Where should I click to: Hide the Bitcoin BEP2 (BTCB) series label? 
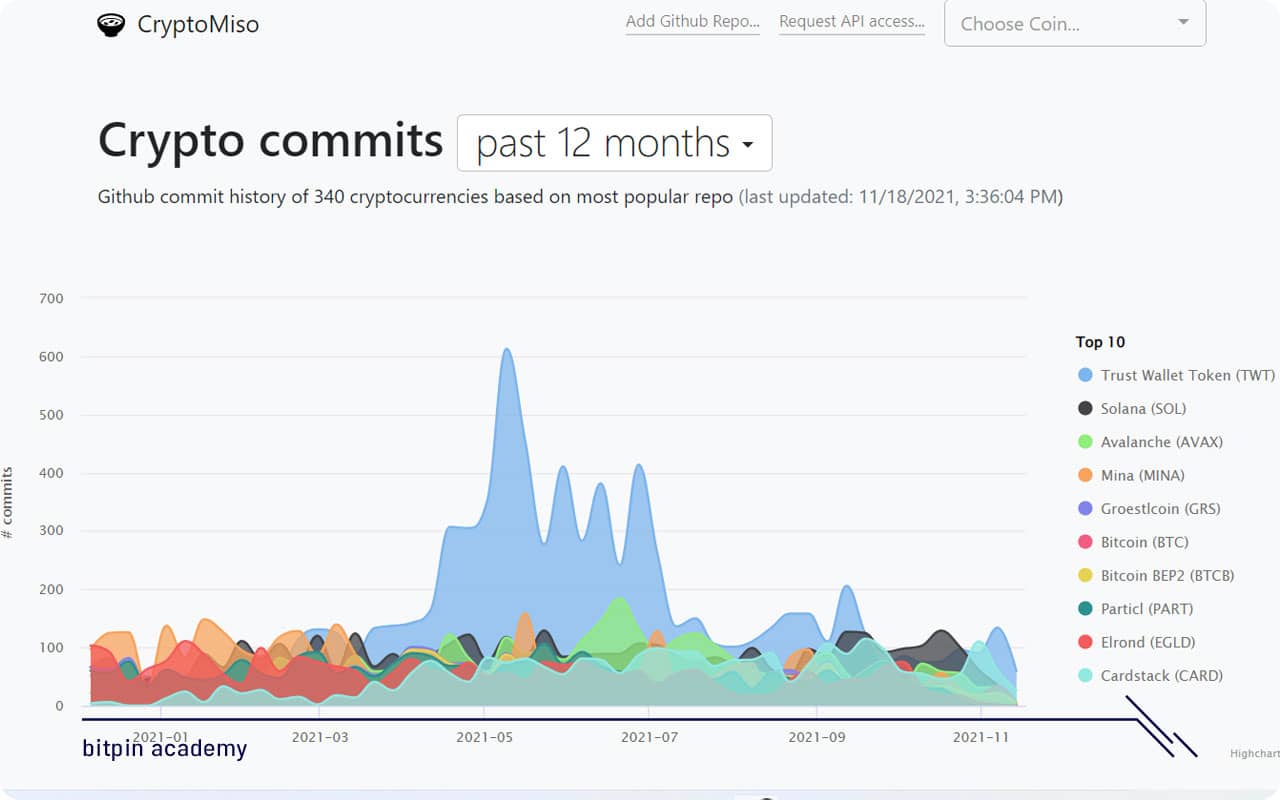point(1167,575)
